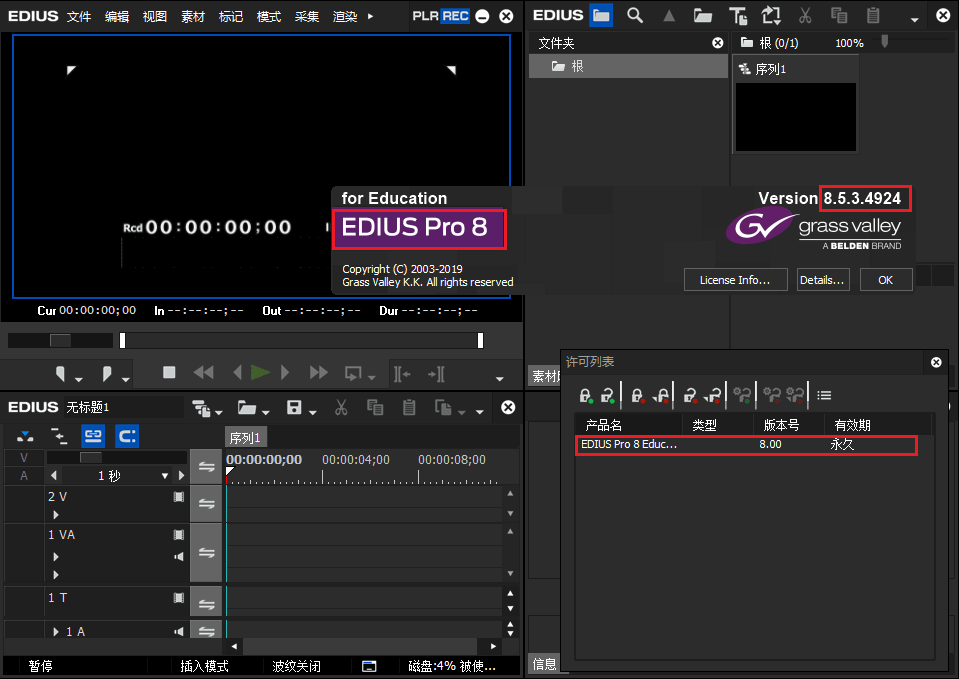Click OK in the about dialog
The image size is (959, 679).
click(886, 280)
